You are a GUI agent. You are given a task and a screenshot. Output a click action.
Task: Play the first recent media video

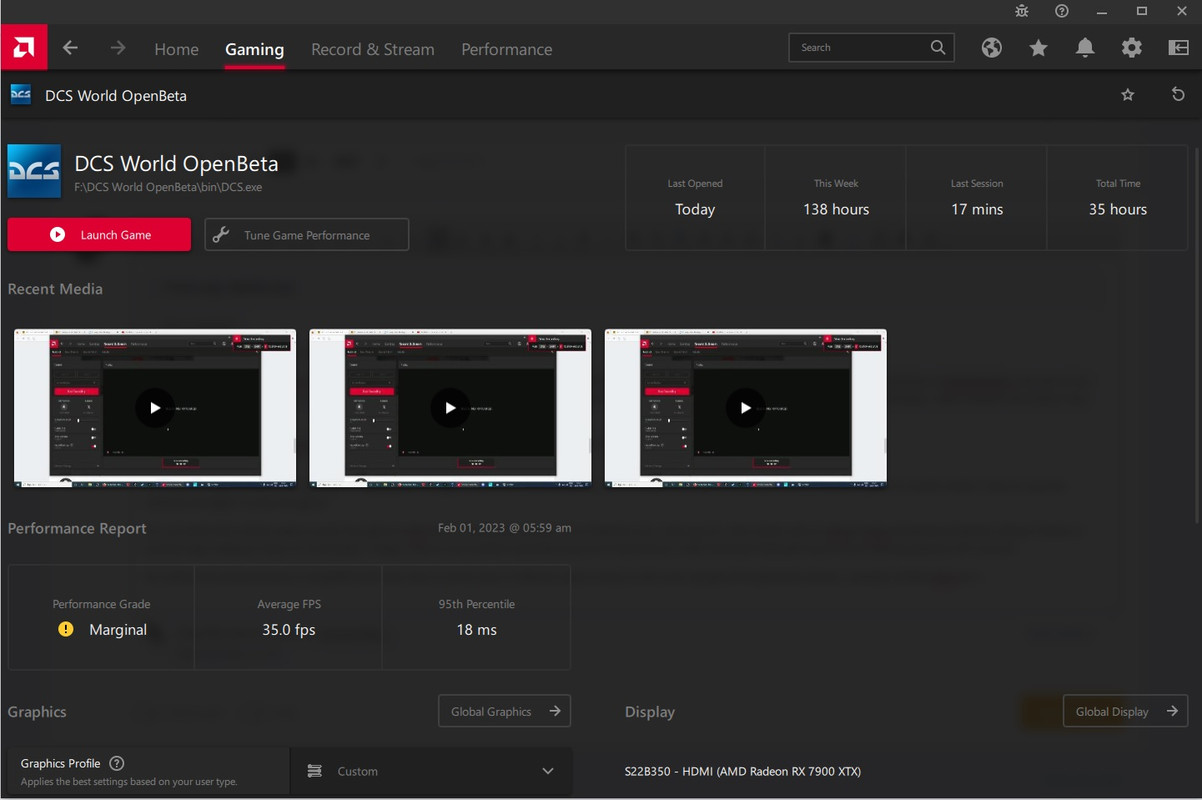click(154, 407)
